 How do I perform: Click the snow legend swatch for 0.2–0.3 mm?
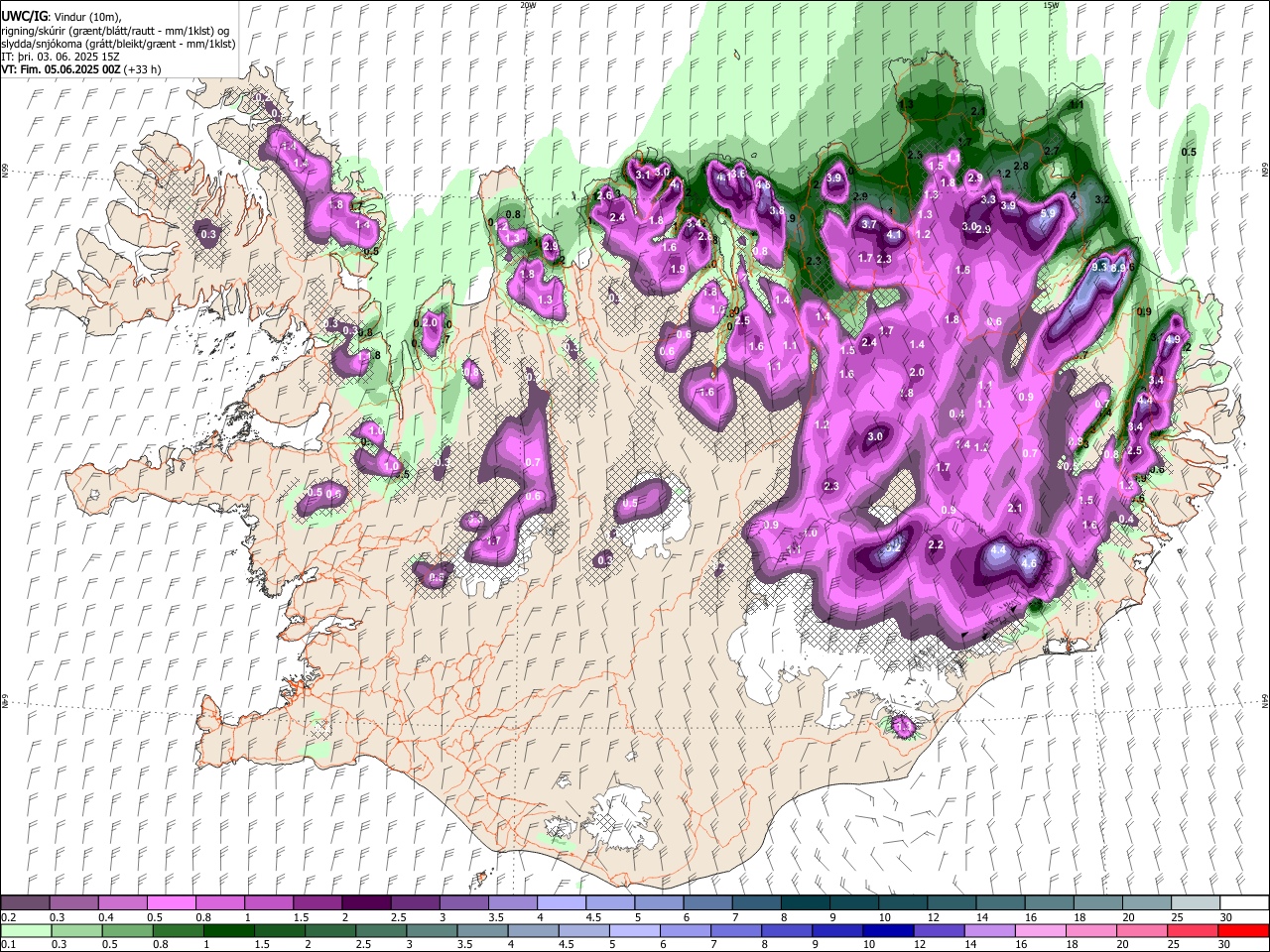point(26,902)
